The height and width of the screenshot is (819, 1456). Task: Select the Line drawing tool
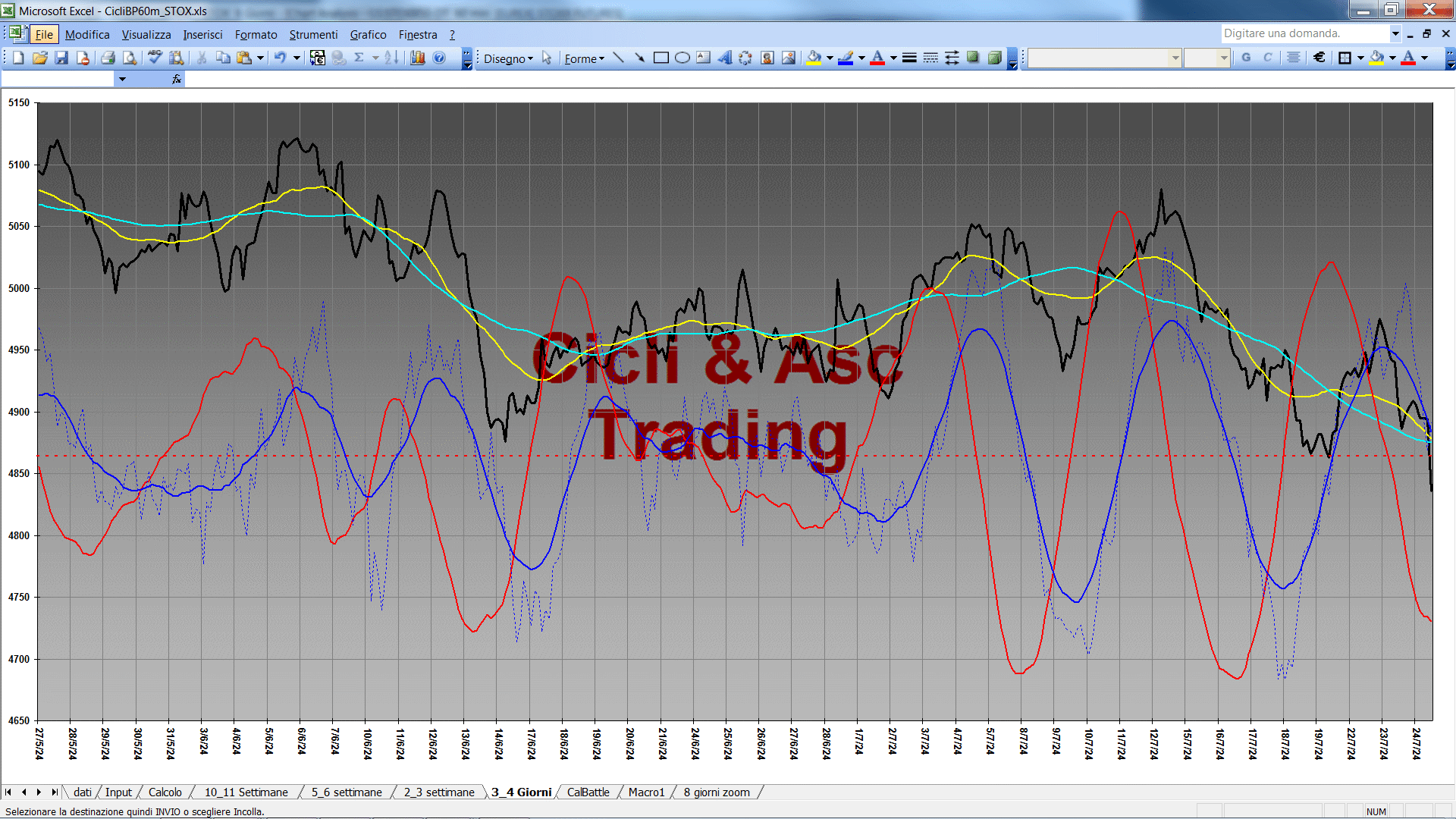(618, 58)
